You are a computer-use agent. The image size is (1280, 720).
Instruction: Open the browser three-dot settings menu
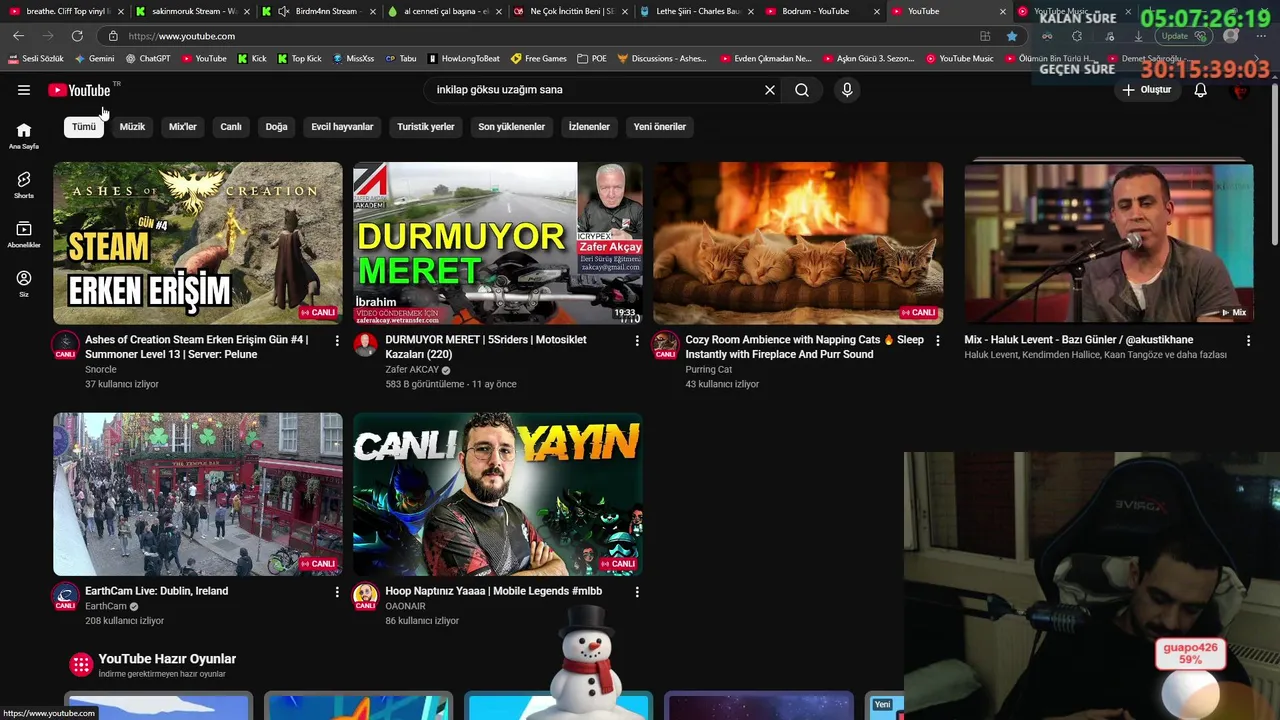click(x=1261, y=36)
